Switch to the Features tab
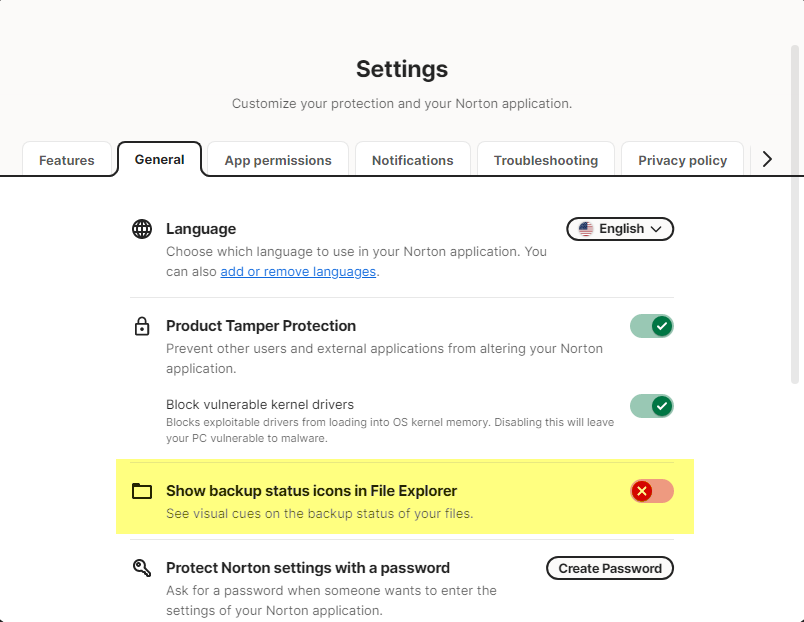The height and width of the screenshot is (622, 804). (67, 160)
